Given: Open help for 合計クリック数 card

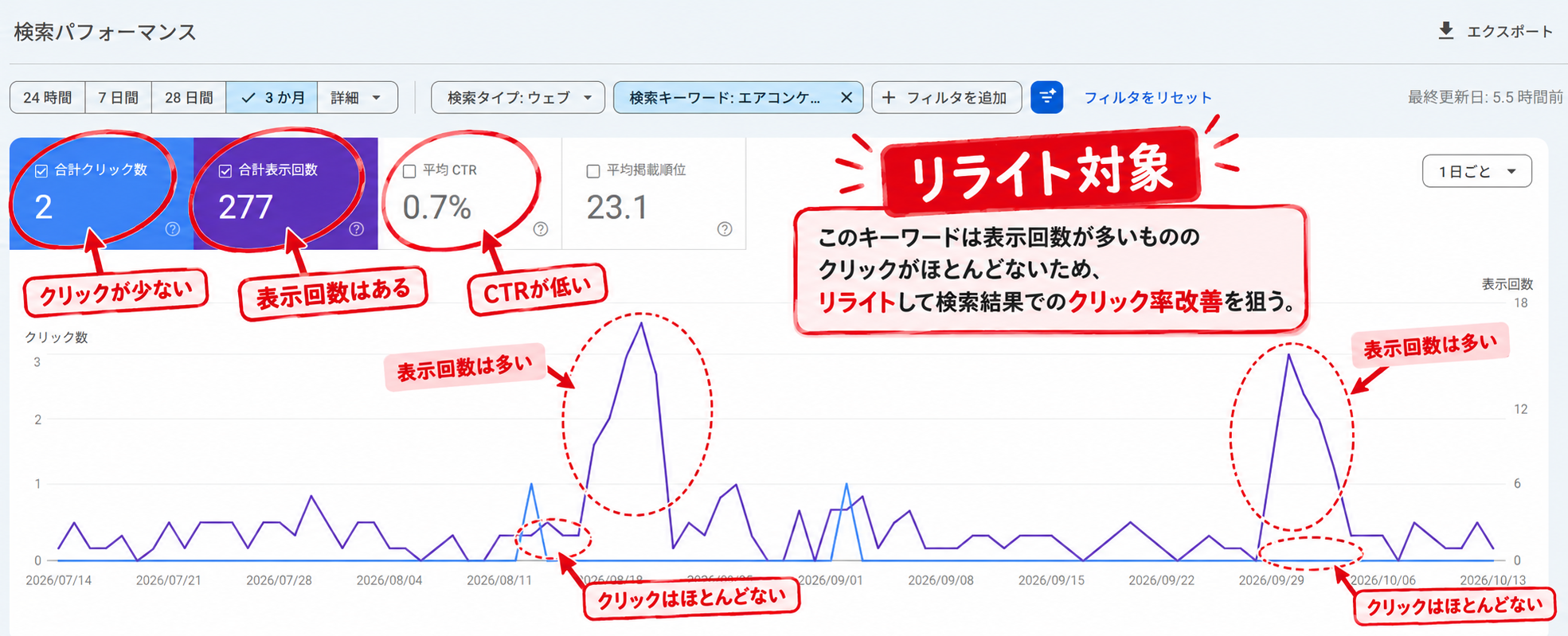Looking at the screenshot, I should (x=173, y=229).
